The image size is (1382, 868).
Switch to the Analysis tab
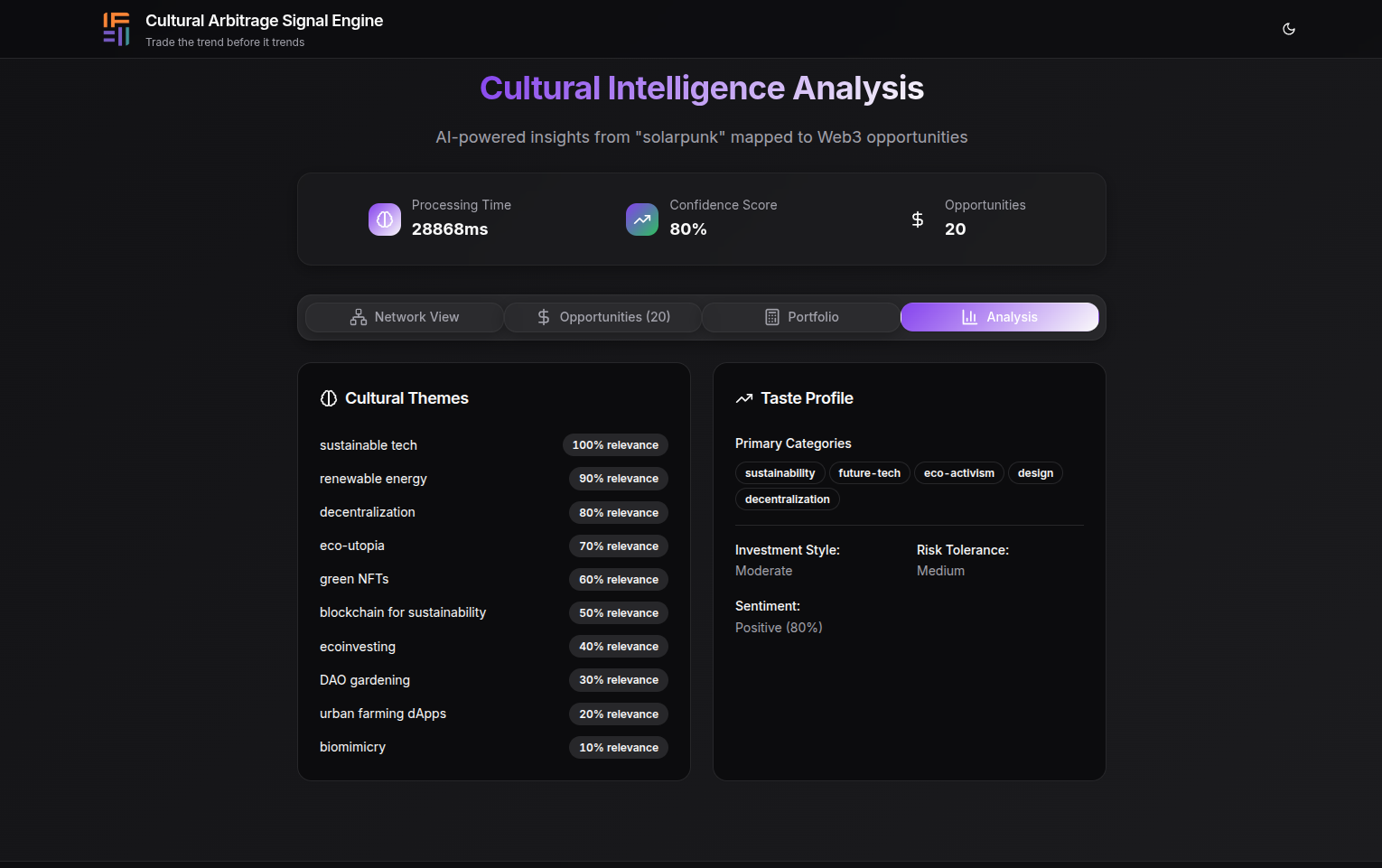click(1000, 317)
